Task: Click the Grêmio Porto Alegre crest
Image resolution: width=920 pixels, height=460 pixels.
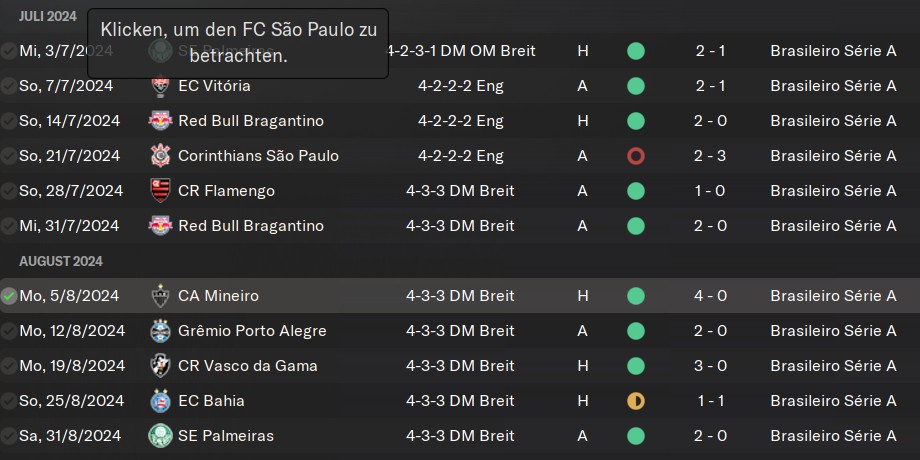Action: click(x=160, y=331)
